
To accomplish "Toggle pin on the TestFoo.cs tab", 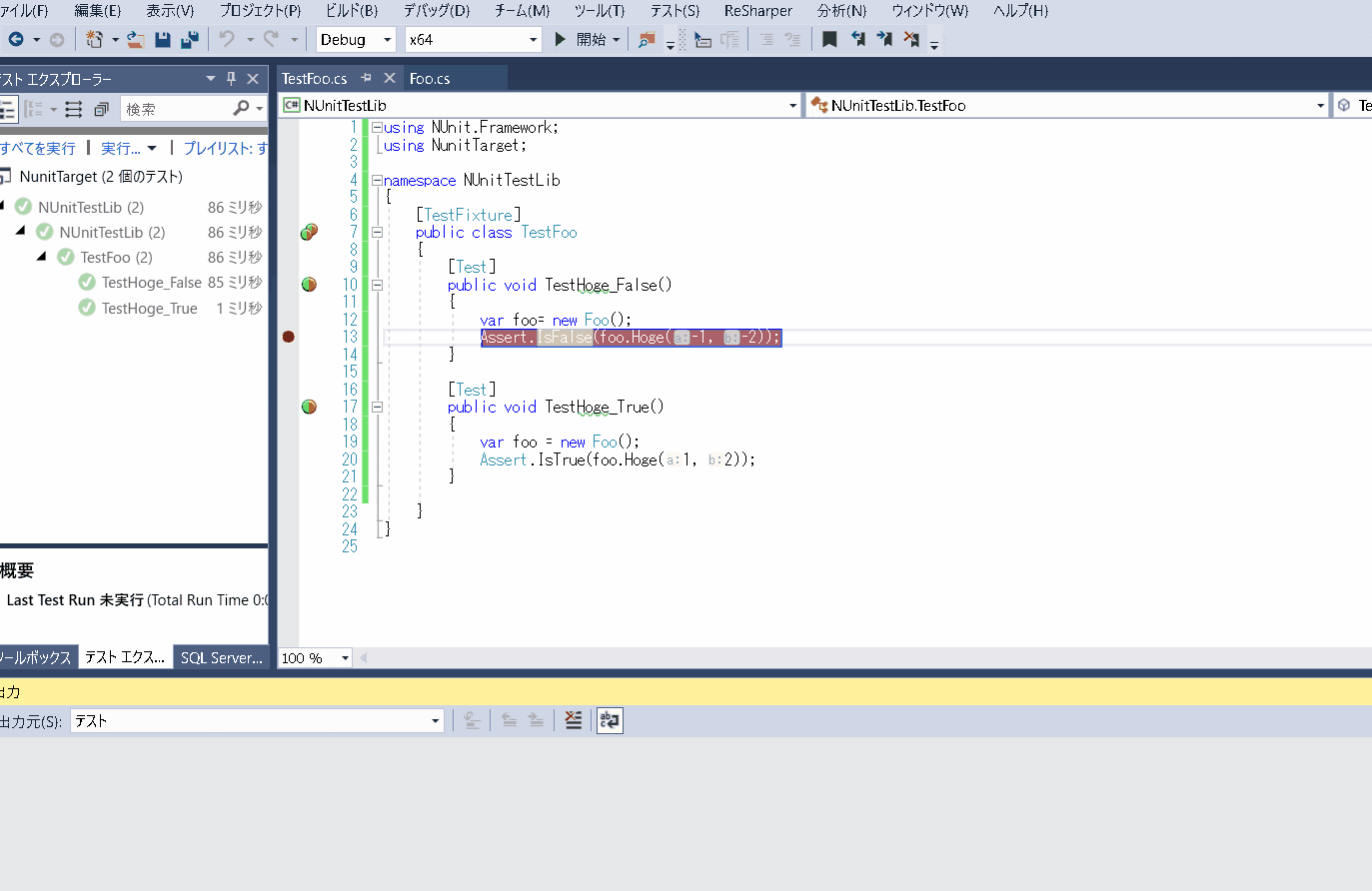I will point(366,78).
